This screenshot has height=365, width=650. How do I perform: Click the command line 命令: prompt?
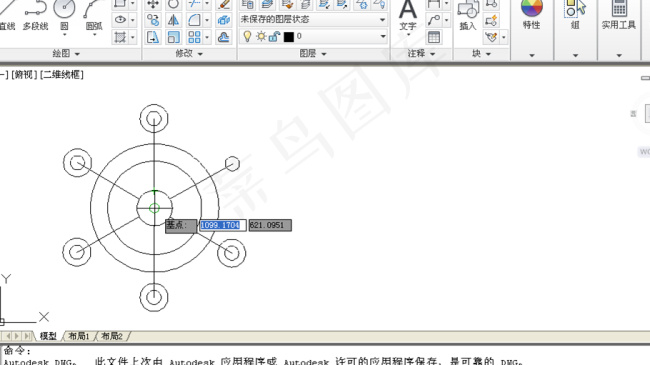[x=17, y=351]
